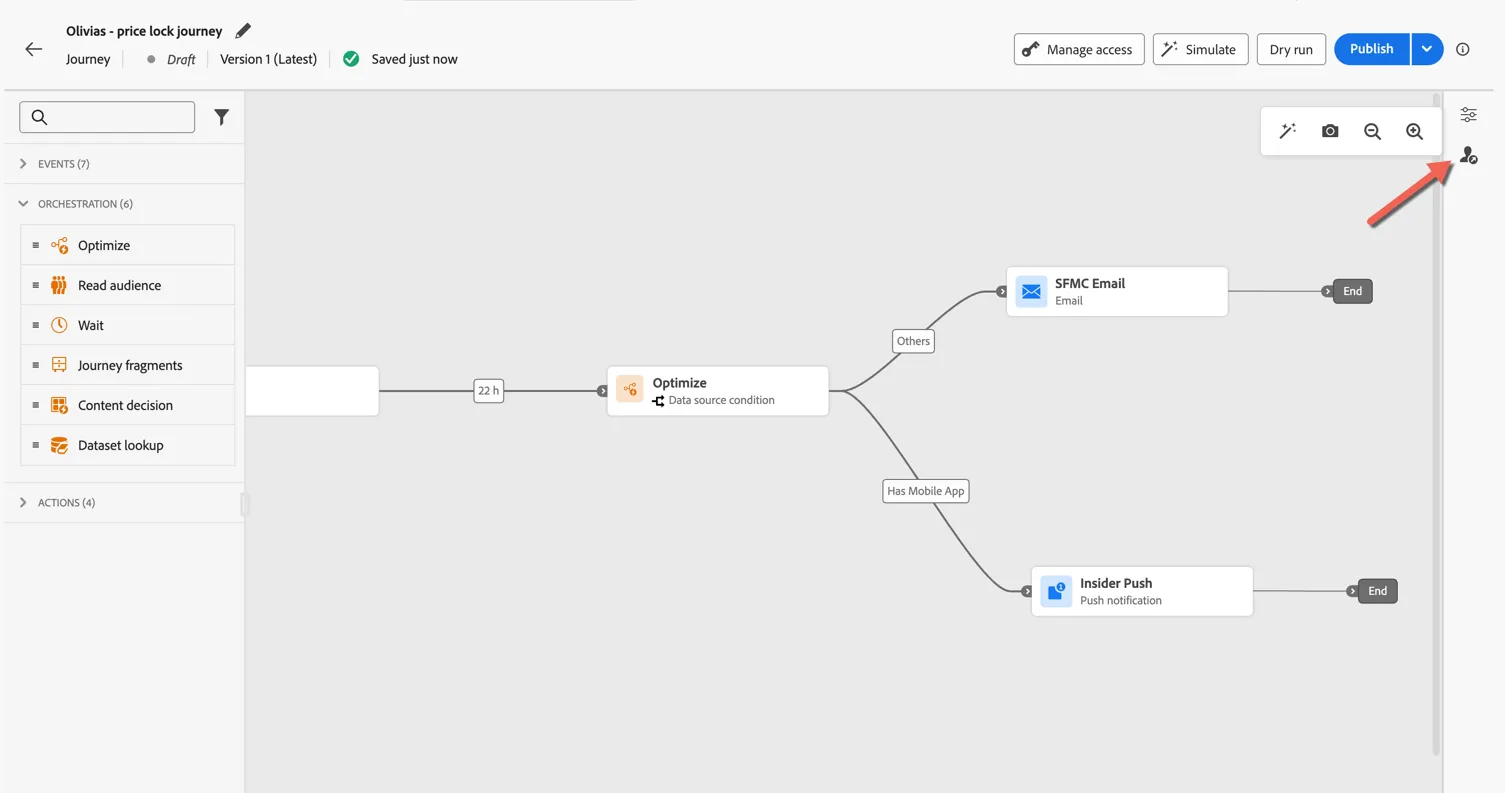This screenshot has height=793, width=1505.
Task: Publish the journey
Action: [1372, 49]
